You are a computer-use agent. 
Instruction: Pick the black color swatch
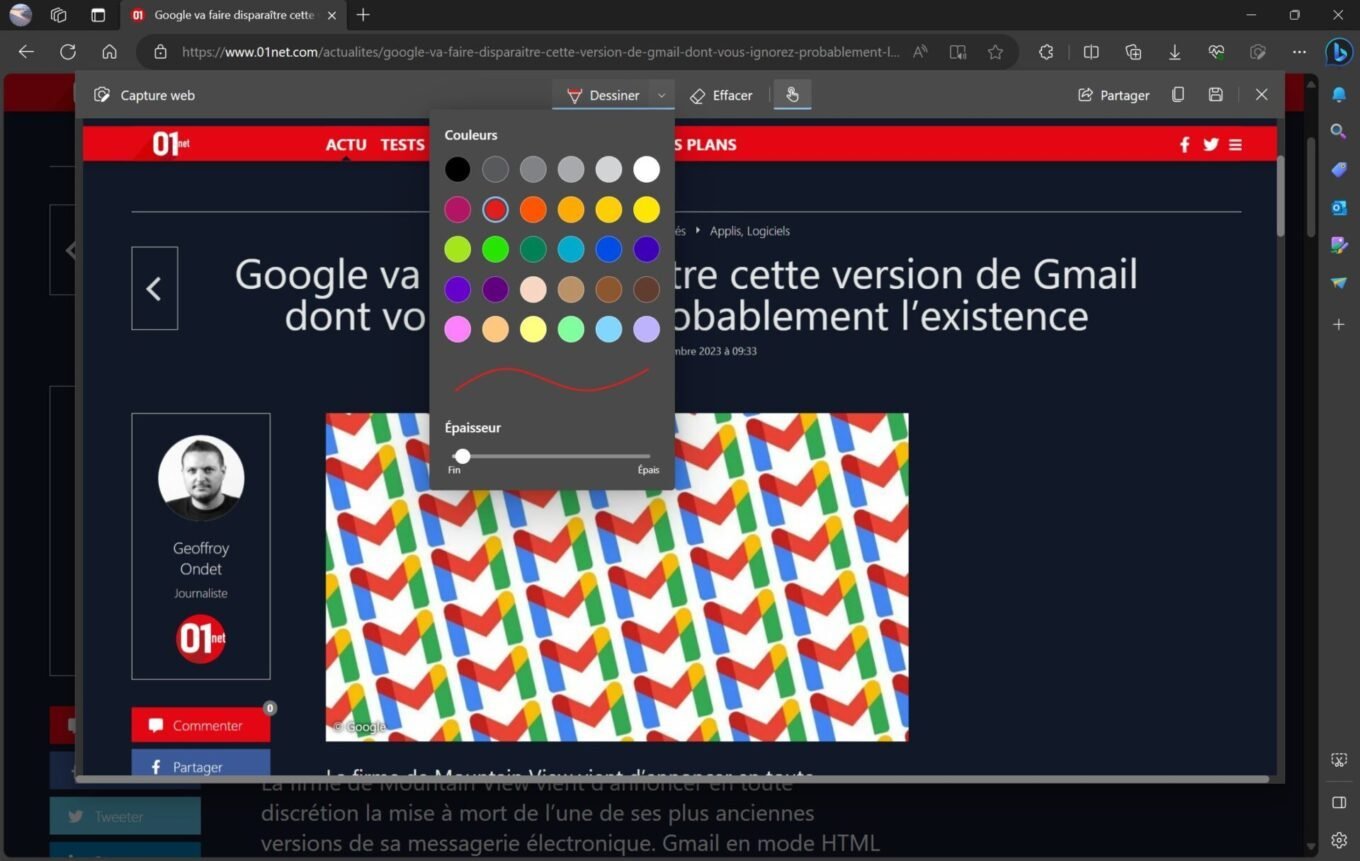pos(457,169)
